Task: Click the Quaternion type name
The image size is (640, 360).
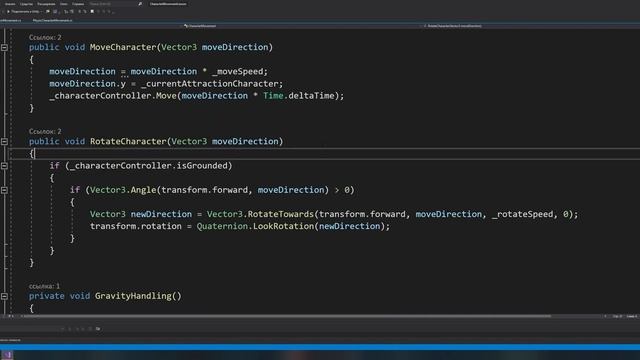Action: 222,227
